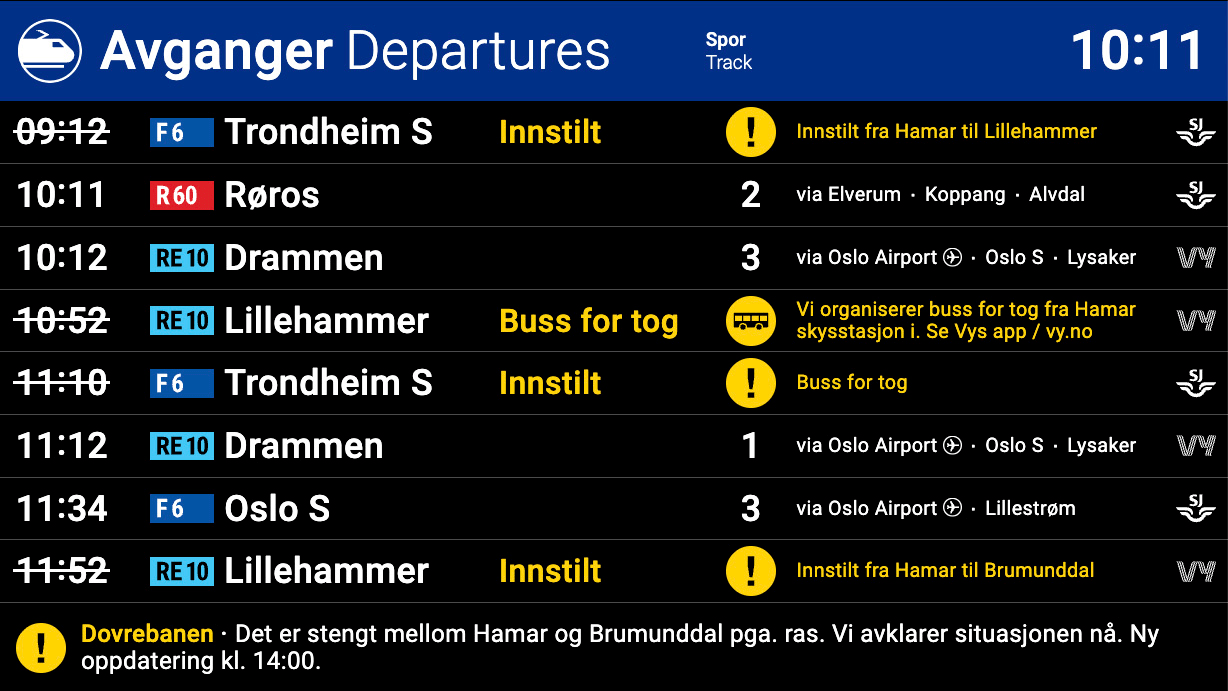
Task: Click track number 1 for 11:12 Drammen
Action: [750, 446]
